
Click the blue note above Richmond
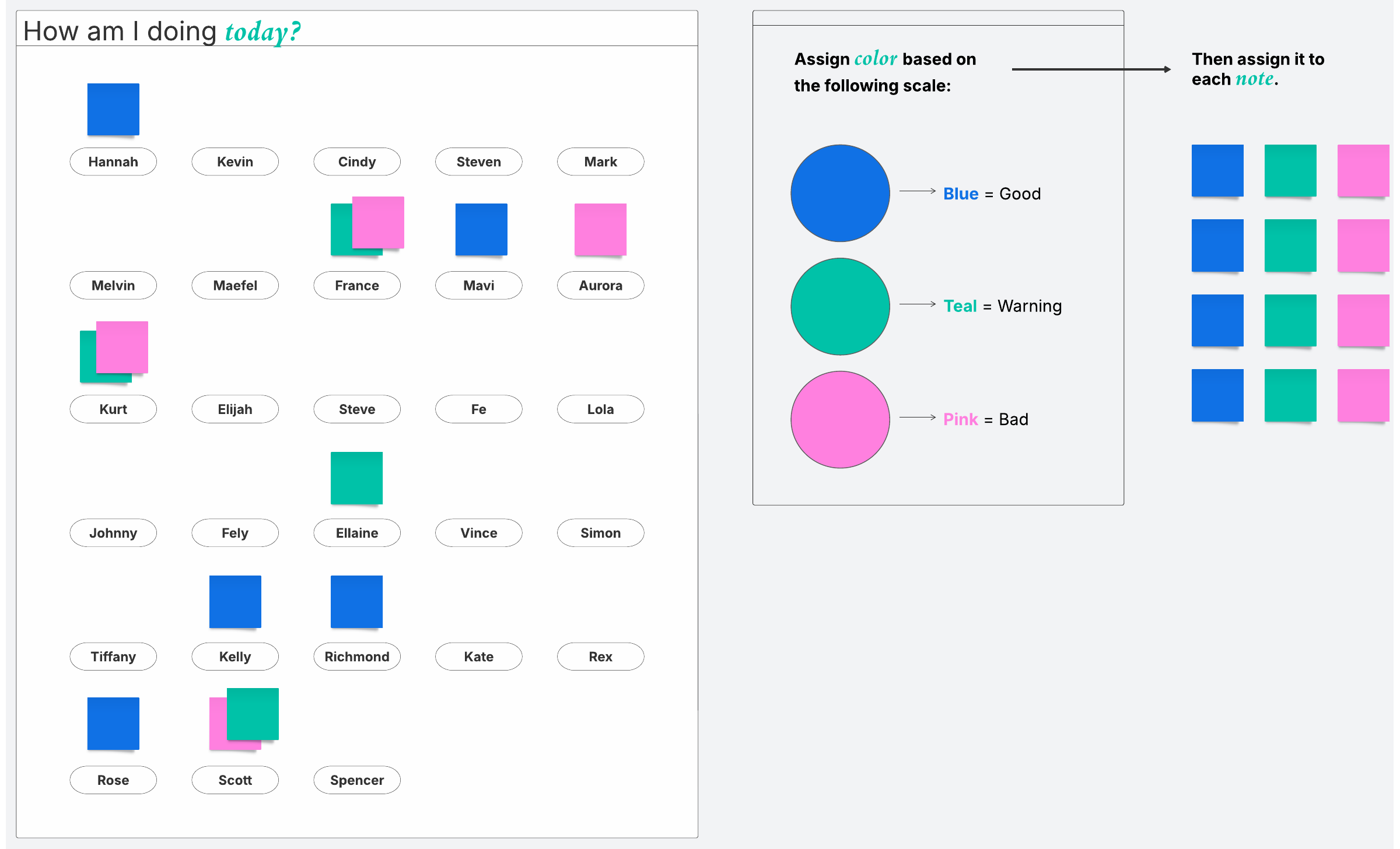[x=356, y=601]
